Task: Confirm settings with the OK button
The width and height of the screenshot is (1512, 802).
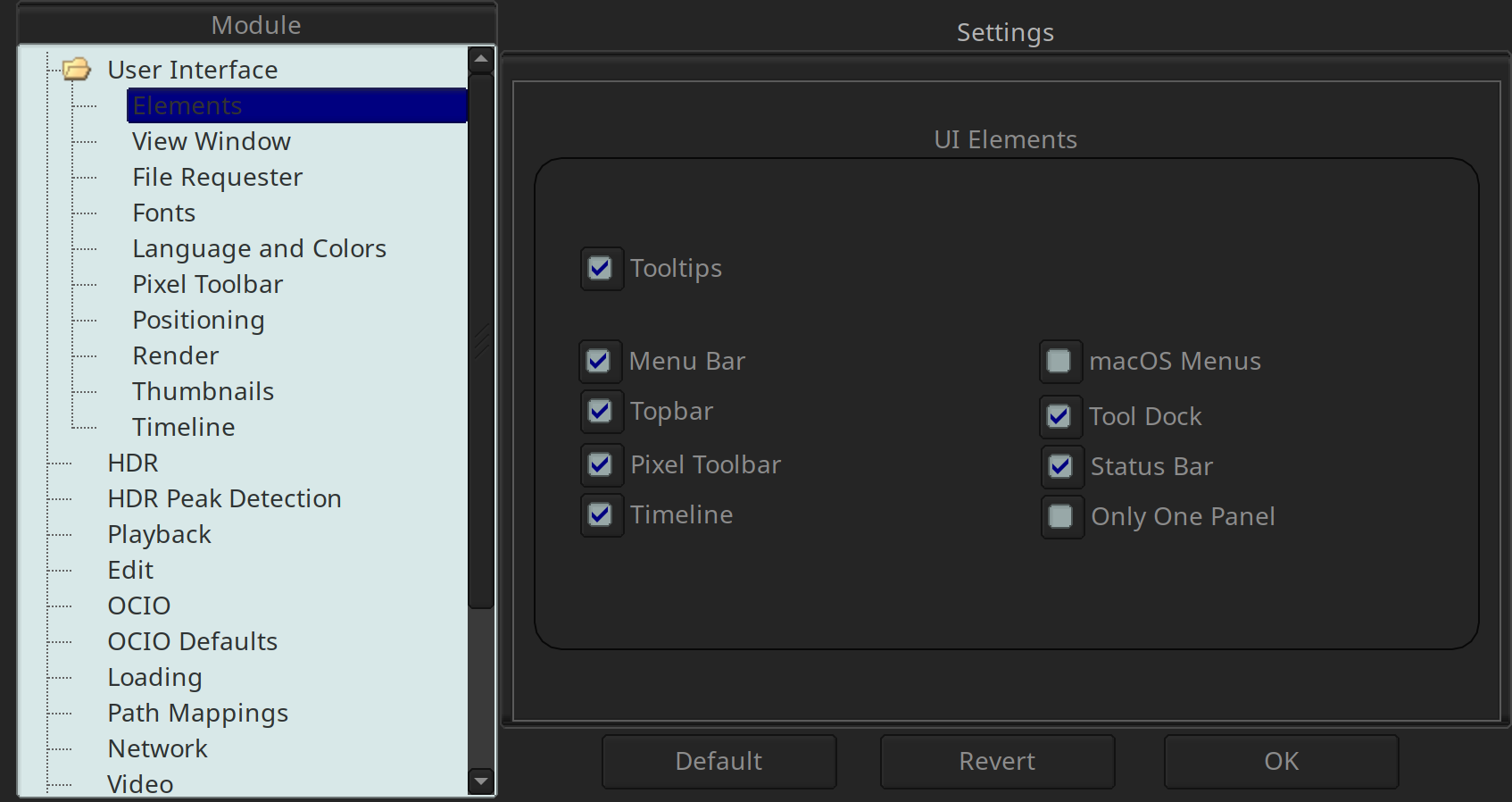Action: (x=1282, y=761)
